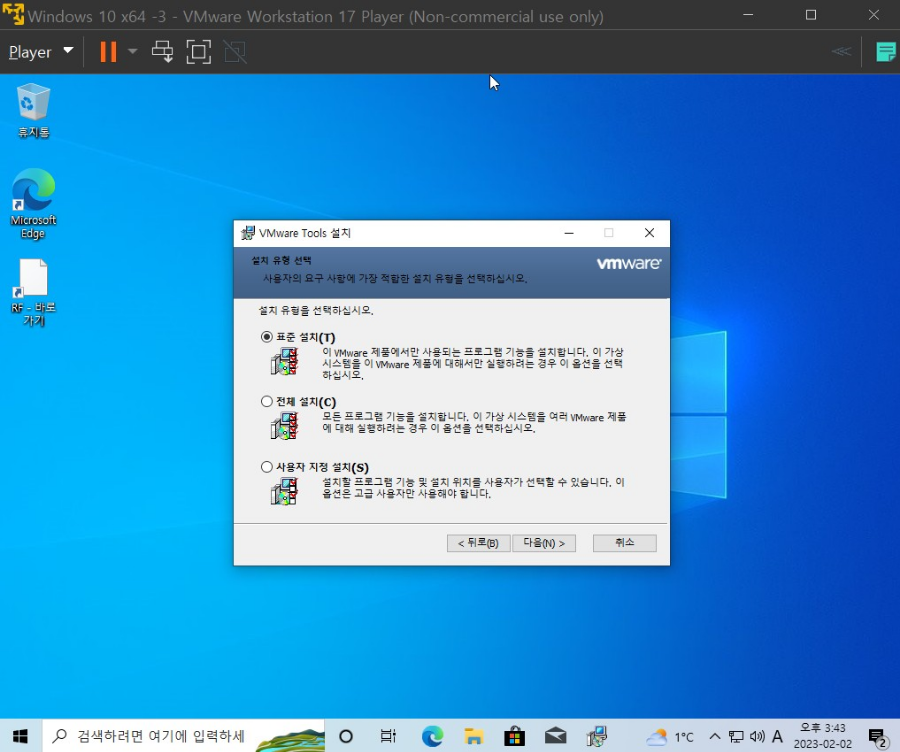Open Cortana circle icon on taskbar
Screen dimensions: 900x752
[346, 736]
